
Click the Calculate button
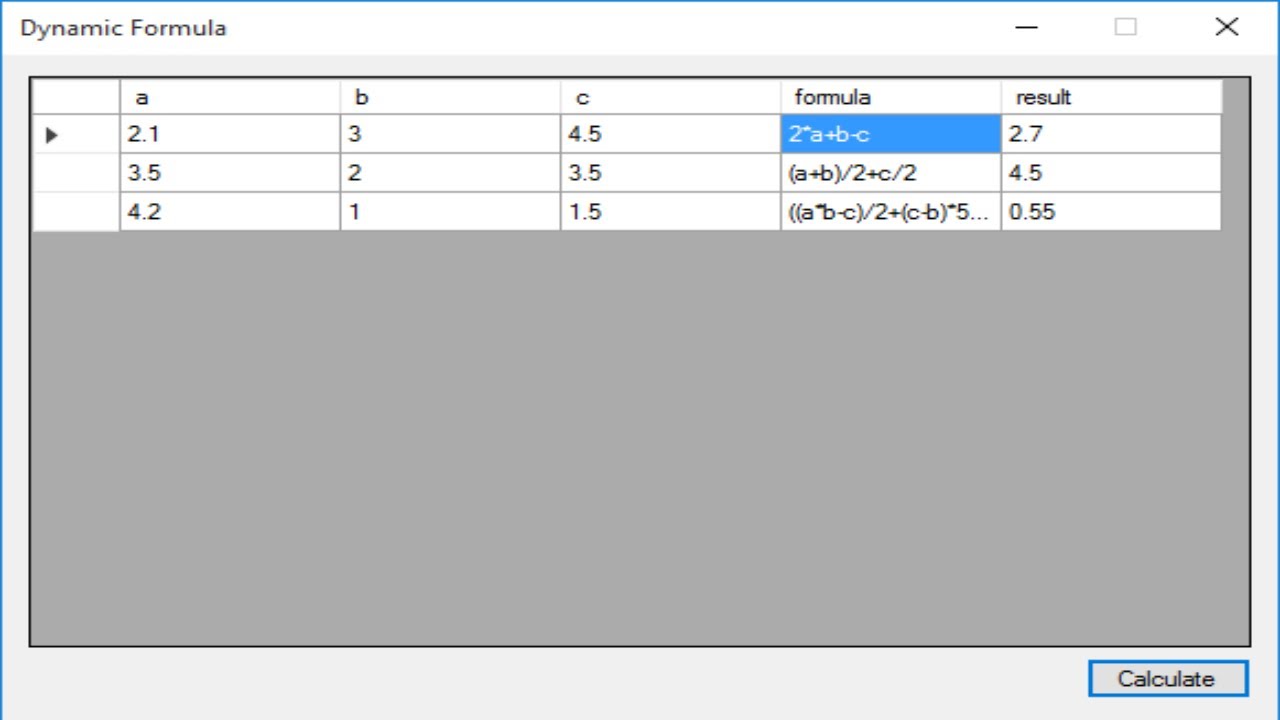point(1168,679)
